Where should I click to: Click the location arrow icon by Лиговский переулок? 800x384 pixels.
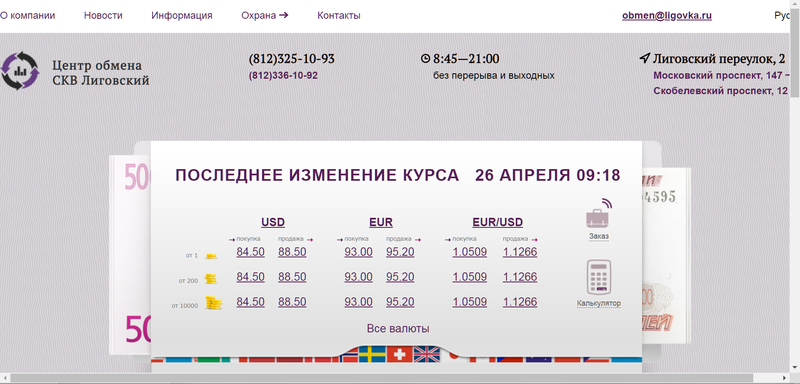click(x=644, y=58)
